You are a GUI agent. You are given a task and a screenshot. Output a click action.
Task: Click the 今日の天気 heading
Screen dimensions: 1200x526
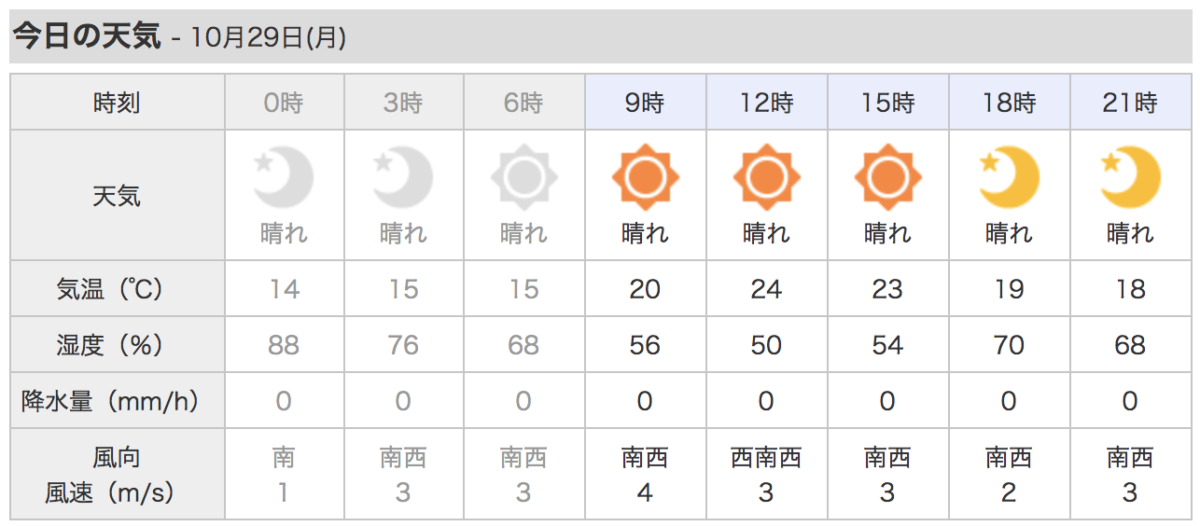click(x=86, y=37)
